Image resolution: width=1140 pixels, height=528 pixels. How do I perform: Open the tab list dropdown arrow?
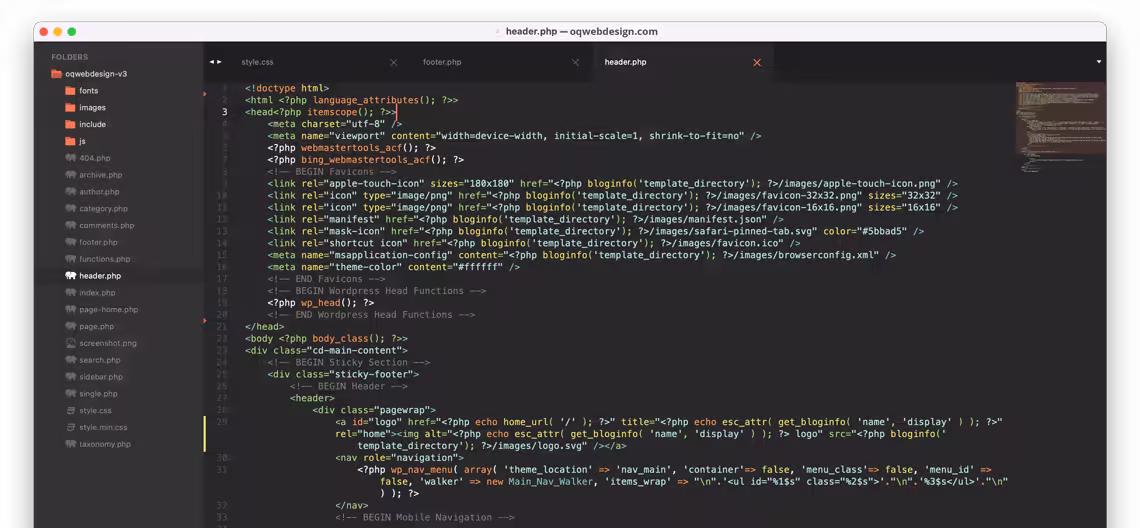1099,62
